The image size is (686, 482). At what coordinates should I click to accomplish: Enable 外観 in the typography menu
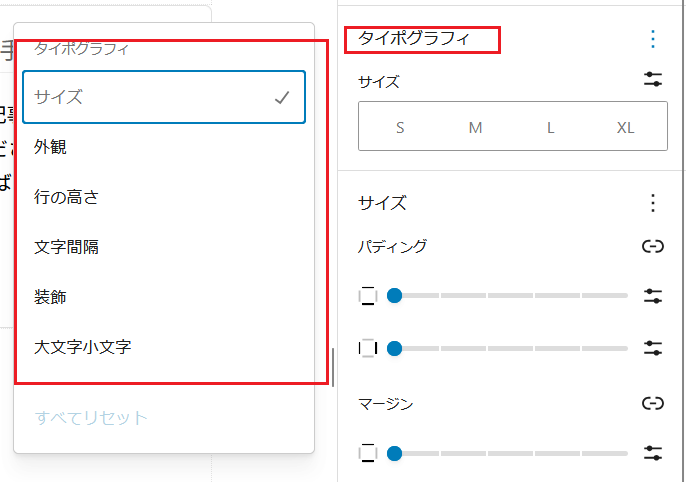pyautogui.click(x=164, y=147)
